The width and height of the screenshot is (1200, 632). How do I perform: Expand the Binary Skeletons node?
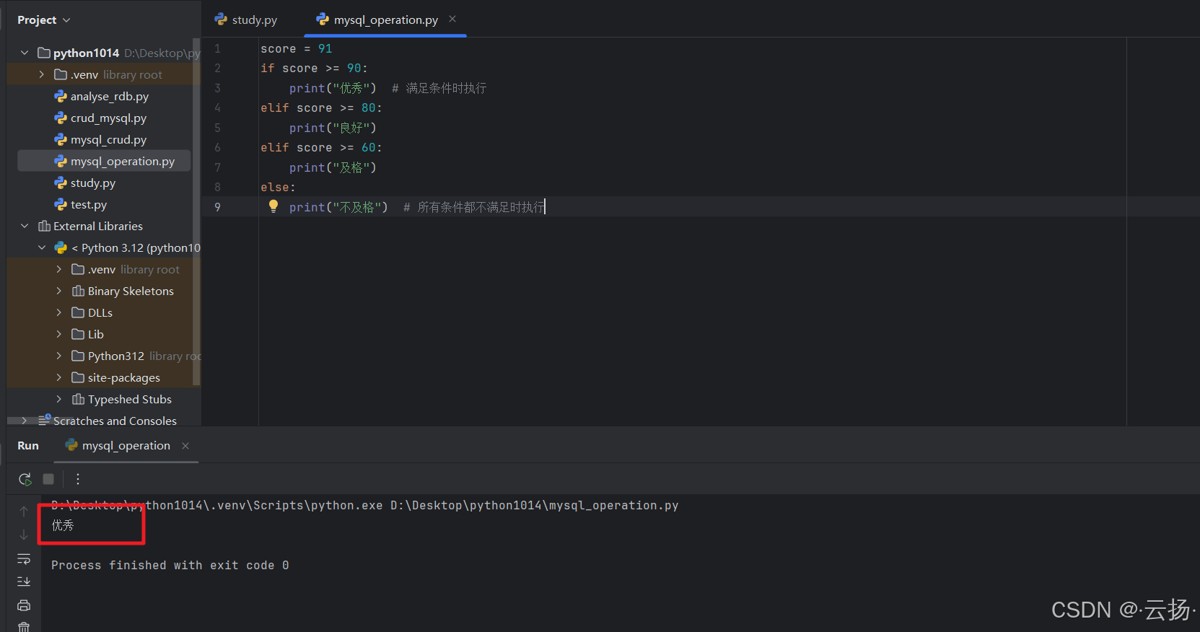[x=59, y=291]
